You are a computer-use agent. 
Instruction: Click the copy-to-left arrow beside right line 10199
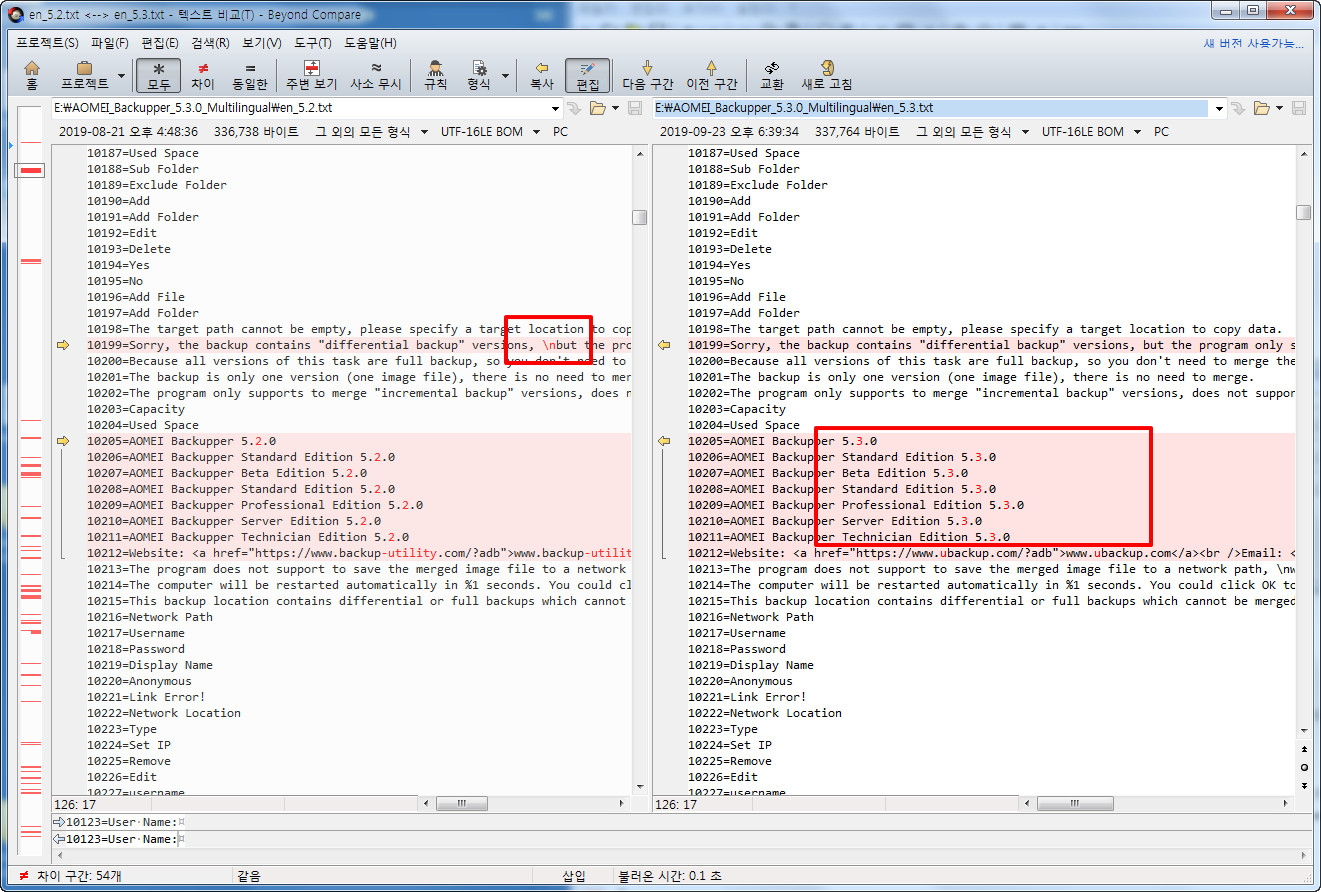[663, 345]
